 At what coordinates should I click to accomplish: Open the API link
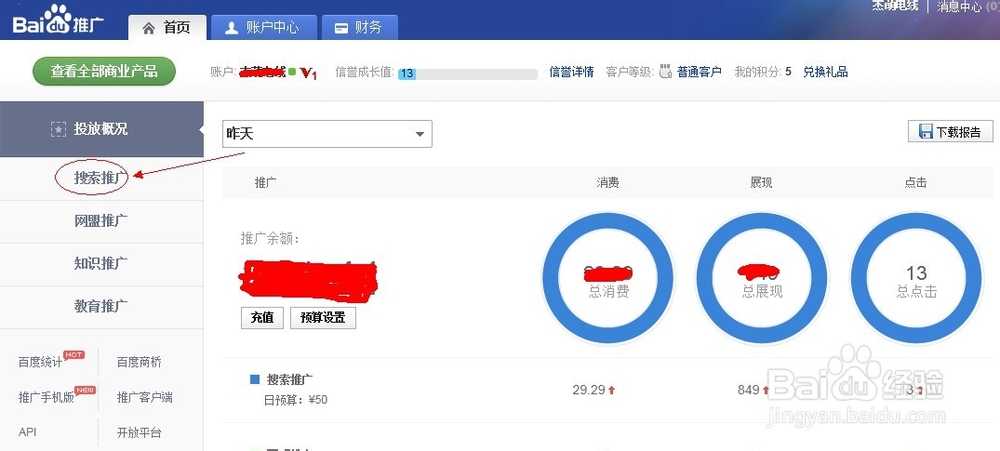point(27,433)
